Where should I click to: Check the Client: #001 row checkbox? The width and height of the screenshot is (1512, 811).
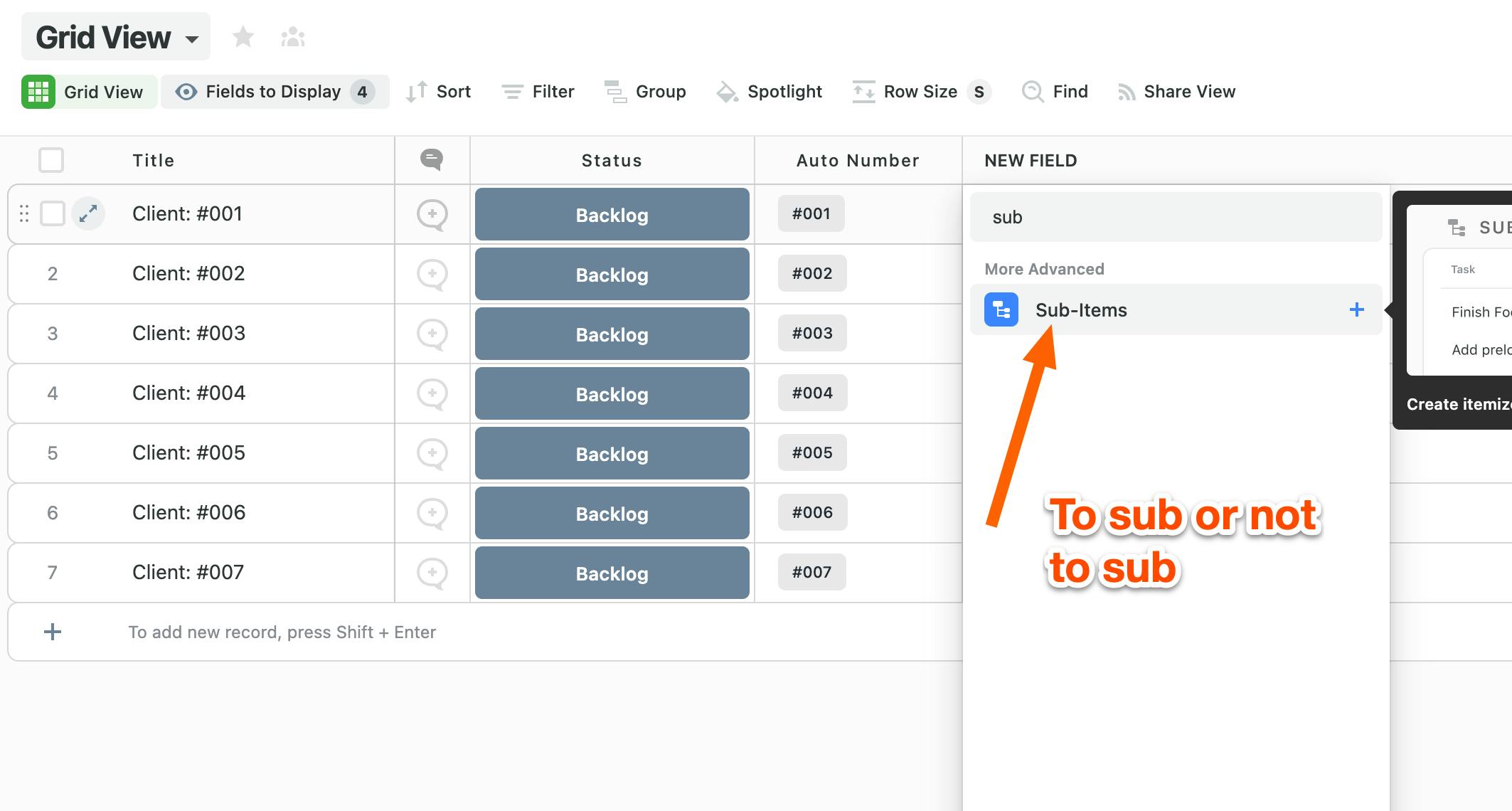coord(53,213)
